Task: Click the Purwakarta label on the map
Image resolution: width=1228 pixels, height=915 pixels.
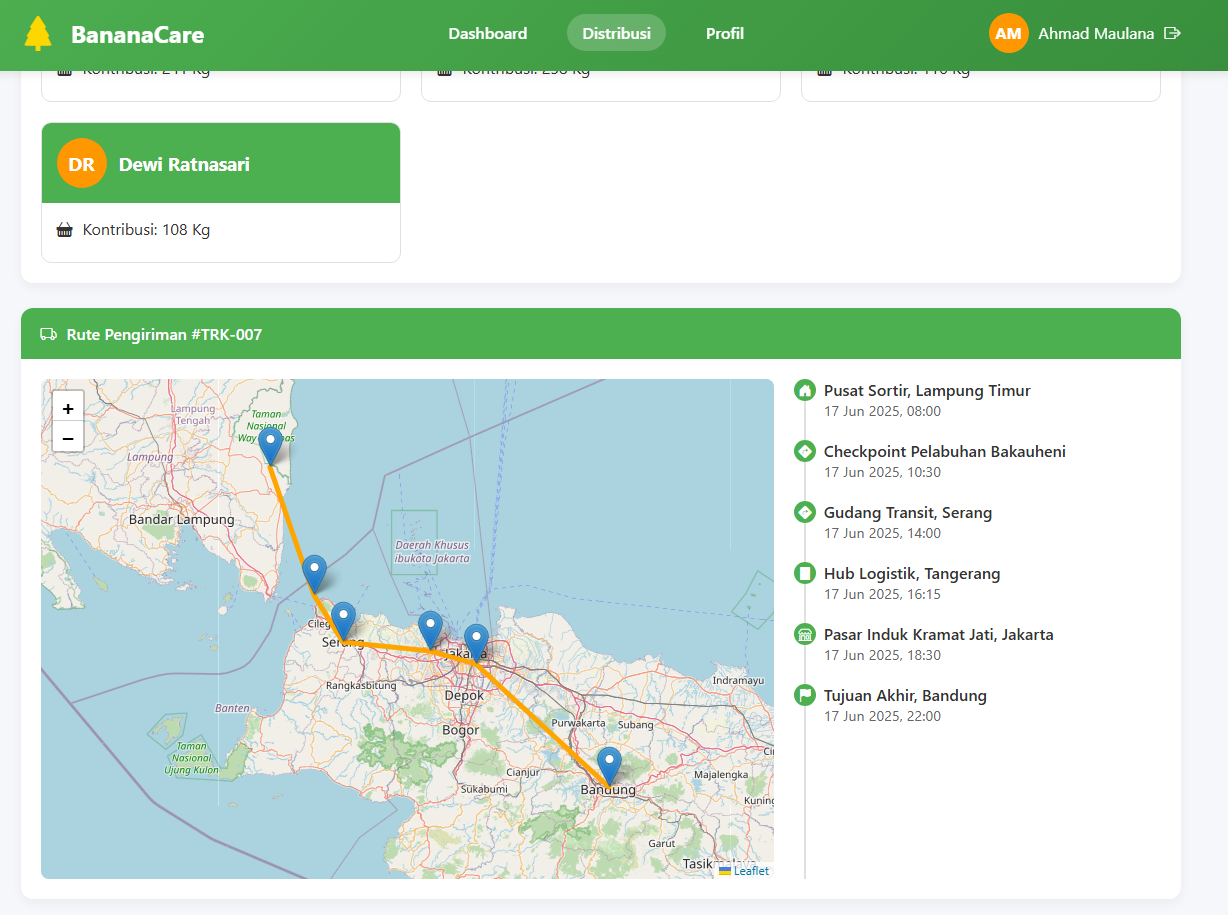Action: [x=579, y=723]
